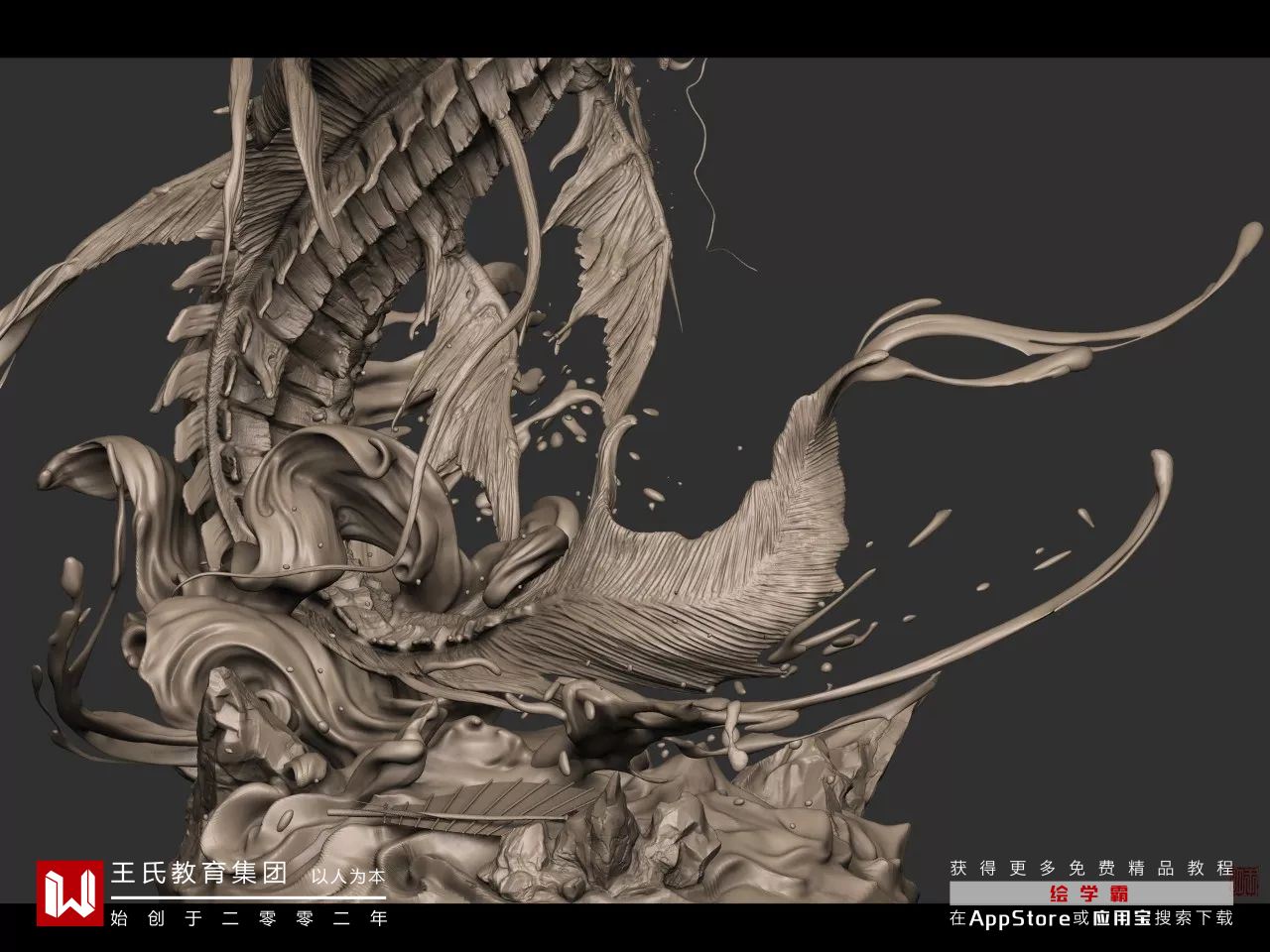Click the 绘学霸 banner label
Image resolution: width=1270 pixels, height=952 pixels.
1089,892
